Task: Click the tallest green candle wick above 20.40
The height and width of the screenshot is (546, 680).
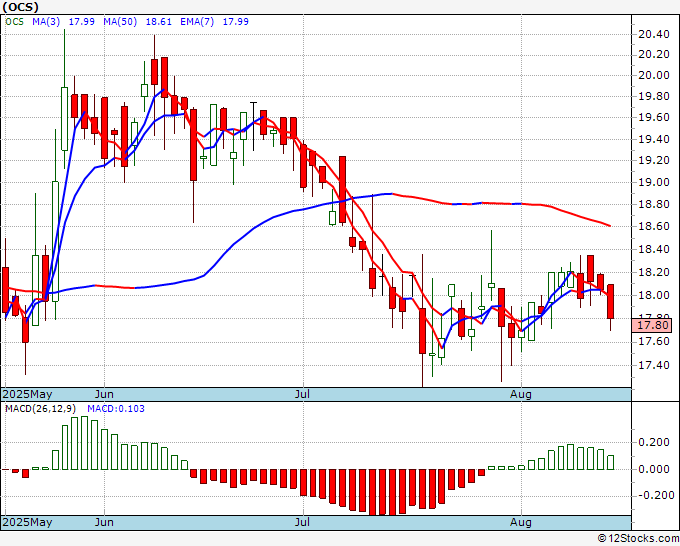Action: click(x=65, y=58)
